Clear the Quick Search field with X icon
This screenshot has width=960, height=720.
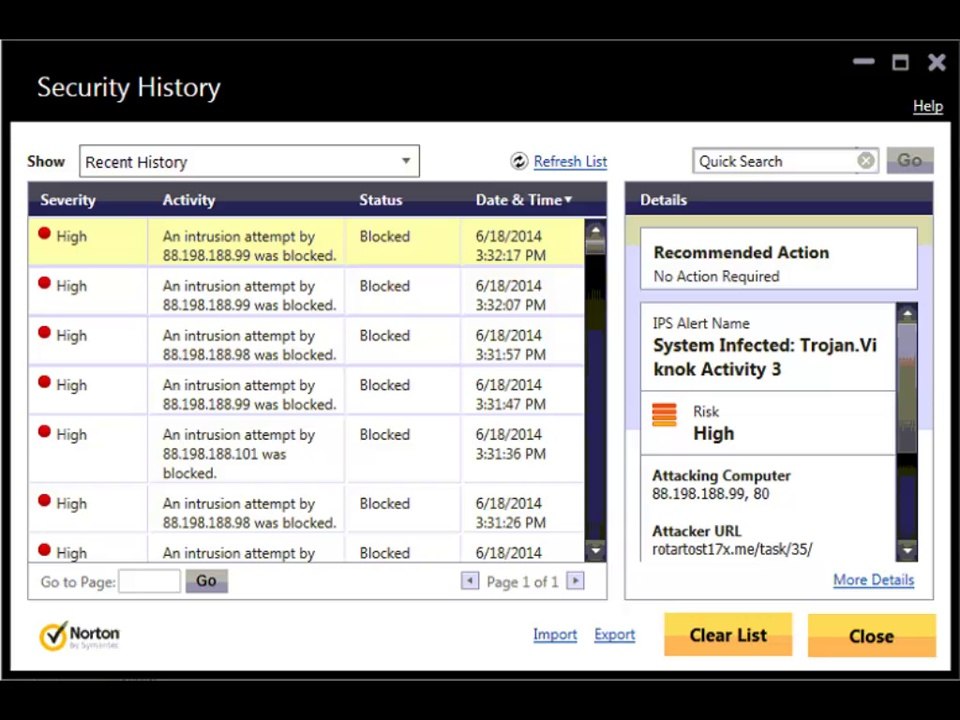(x=865, y=160)
